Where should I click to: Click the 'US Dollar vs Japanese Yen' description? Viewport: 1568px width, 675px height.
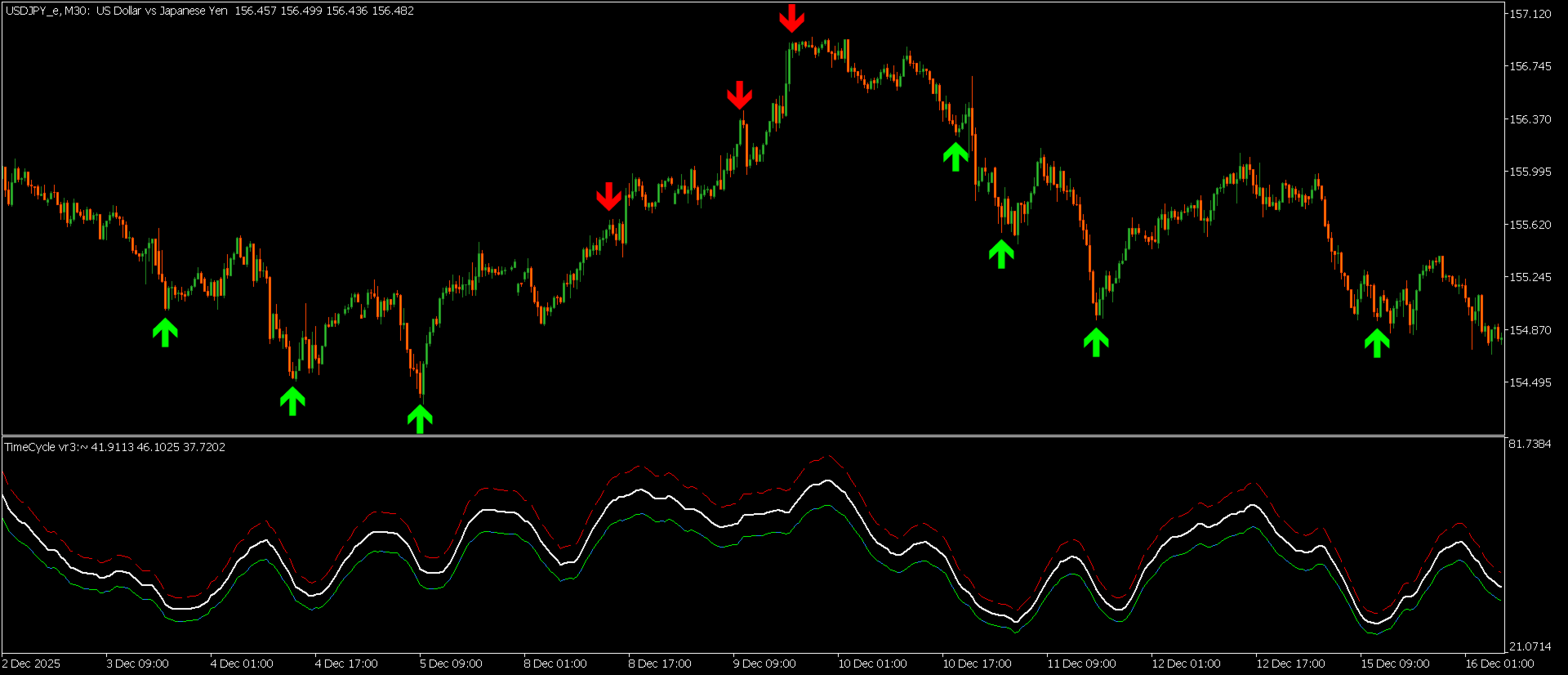(x=162, y=11)
